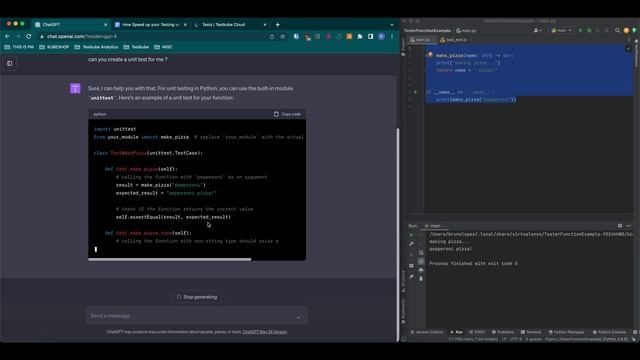Open a new browser tab

tap(278, 24)
